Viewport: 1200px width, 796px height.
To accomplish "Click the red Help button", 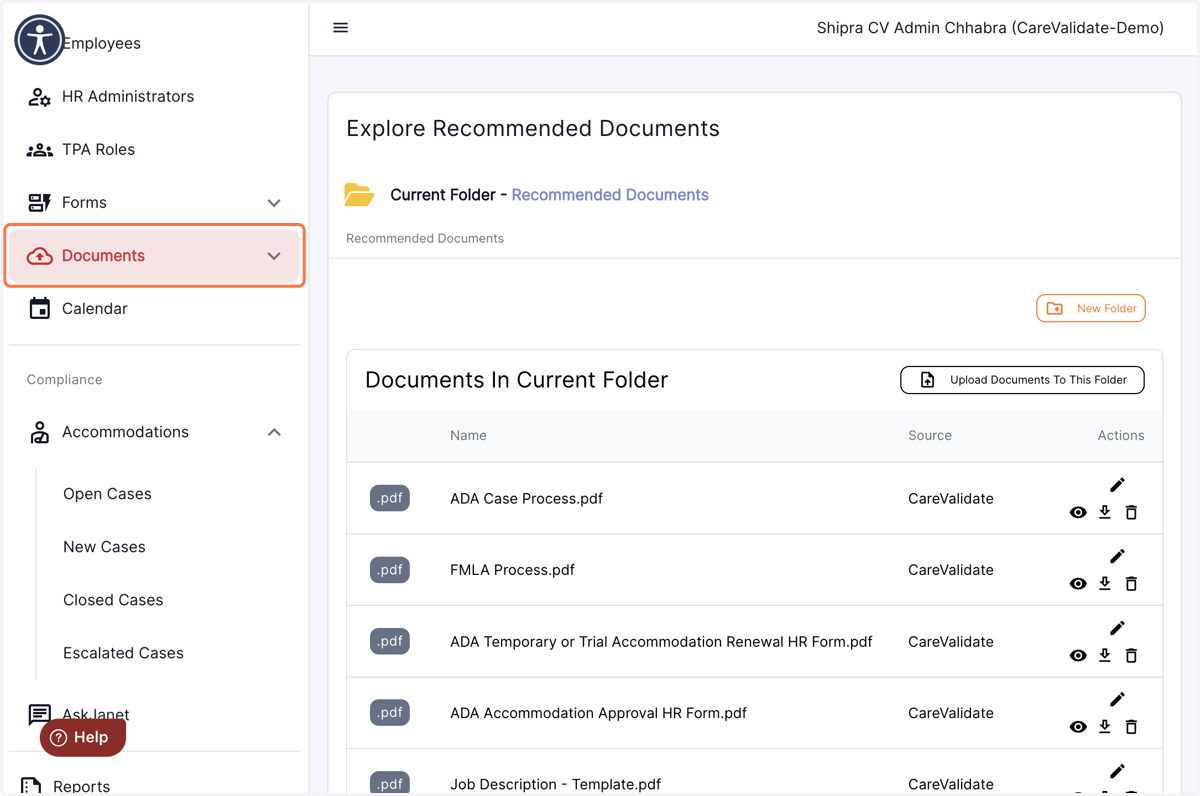I will tap(83, 737).
